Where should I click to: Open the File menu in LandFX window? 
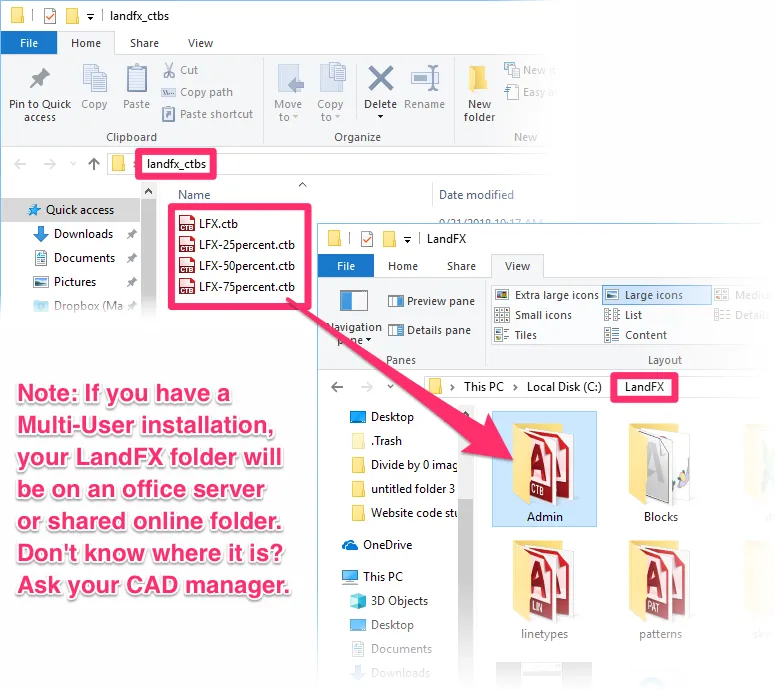[x=346, y=266]
